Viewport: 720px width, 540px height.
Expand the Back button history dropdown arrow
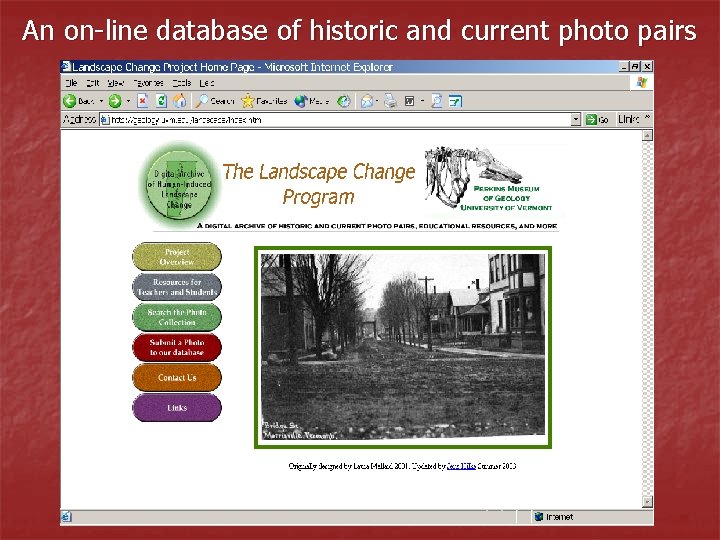pos(101,101)
